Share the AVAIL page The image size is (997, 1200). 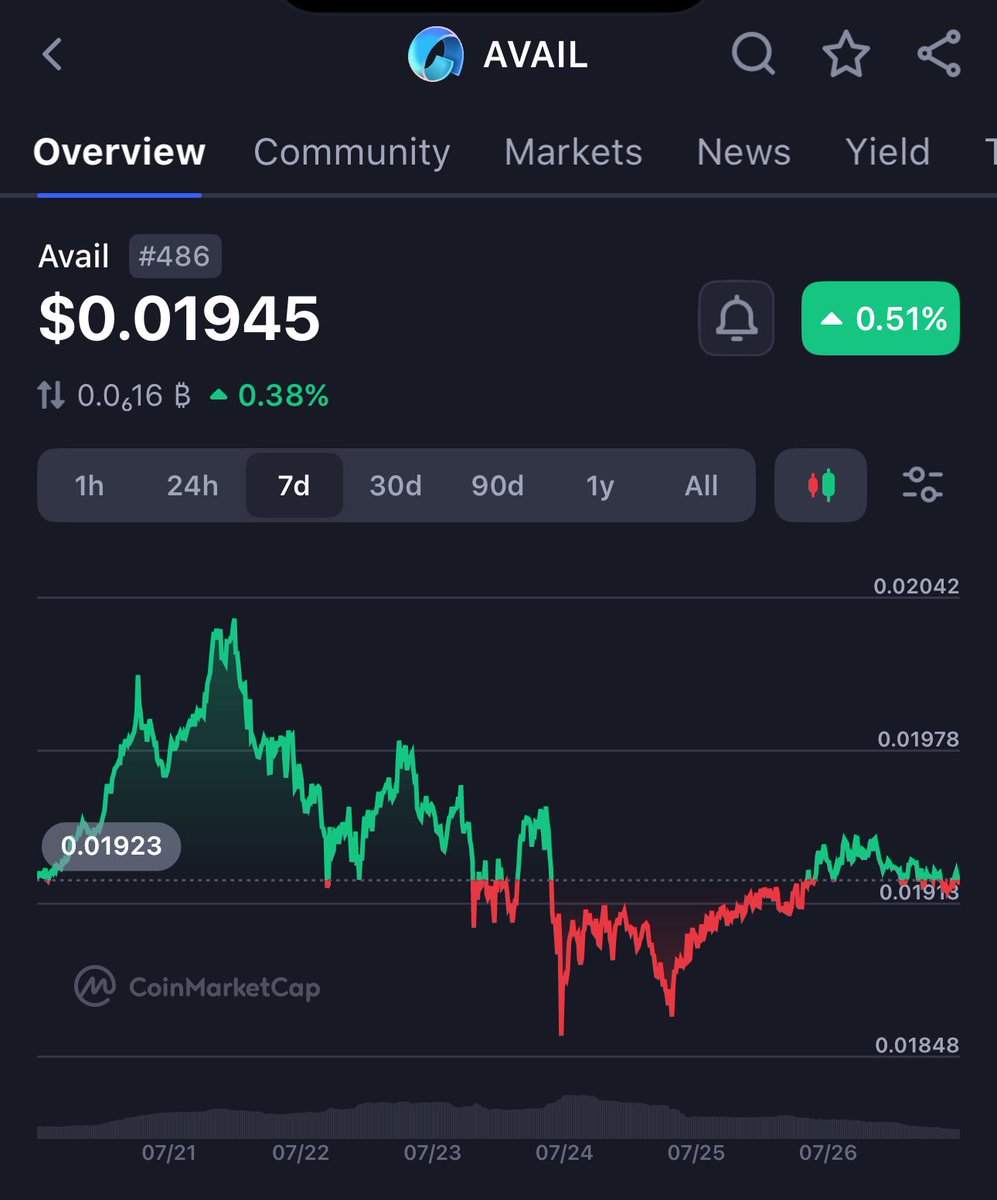[939, 54]
